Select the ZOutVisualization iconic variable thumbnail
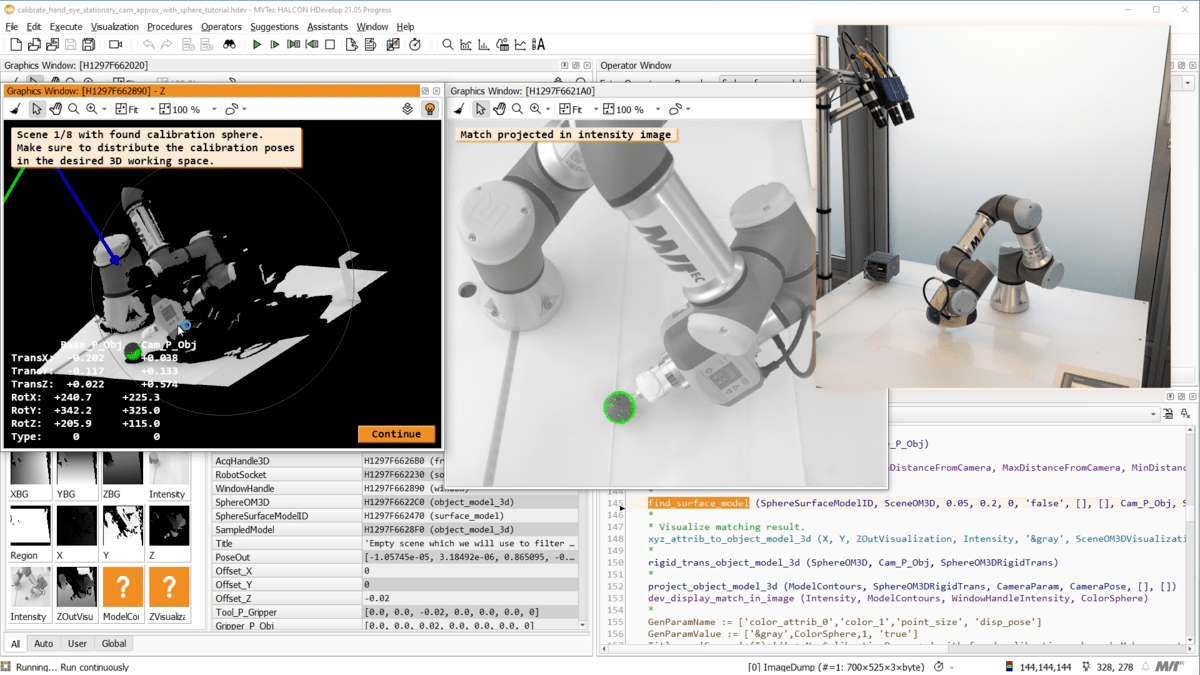The height and width of the screenshot is (675, 1200). (x=76, y=594)
